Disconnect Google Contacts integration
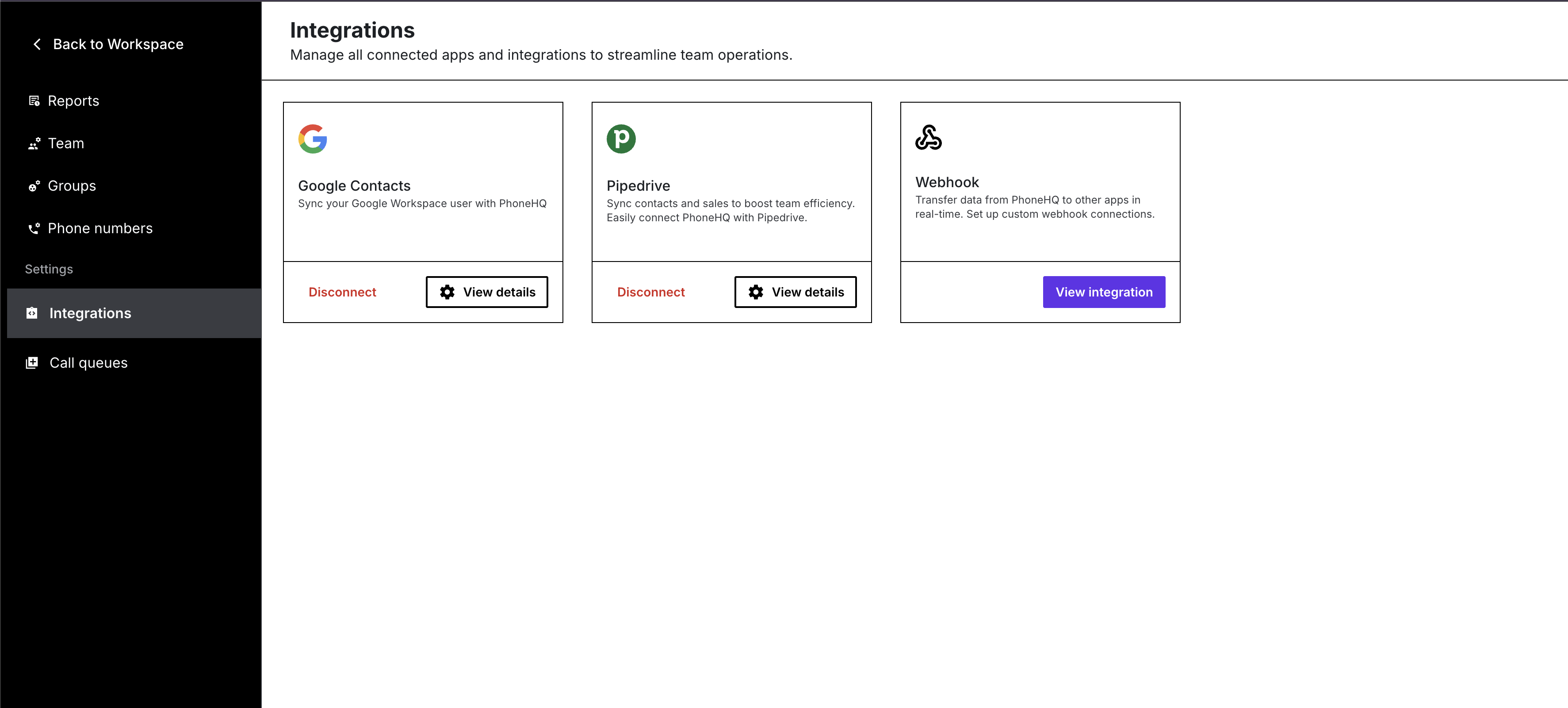Viewport: 1568px width, 708px height. point(342,292)
